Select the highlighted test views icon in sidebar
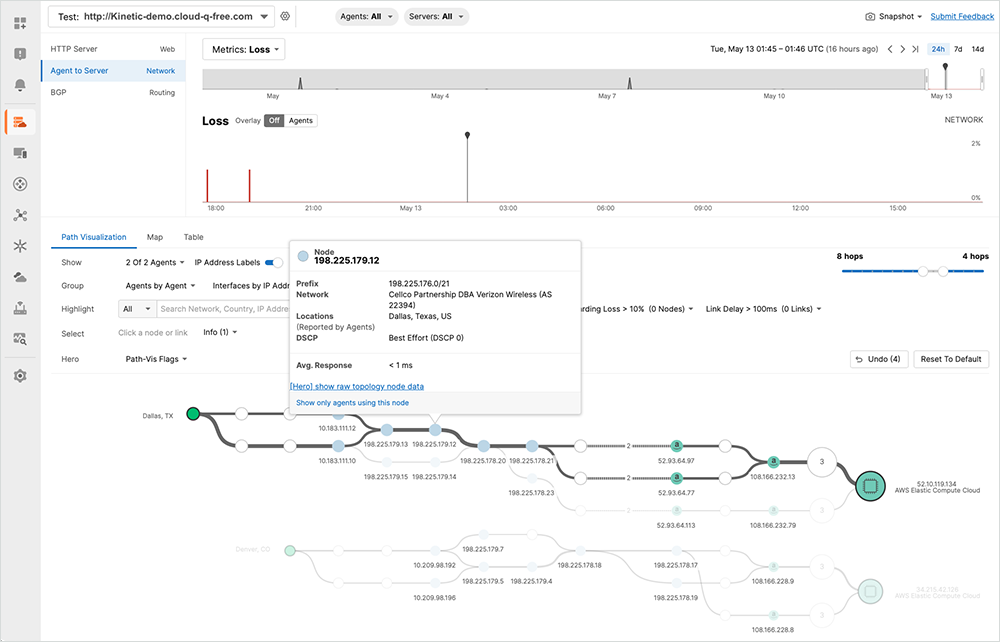This screenshot has width=1000, height=642. coord(20,120)
